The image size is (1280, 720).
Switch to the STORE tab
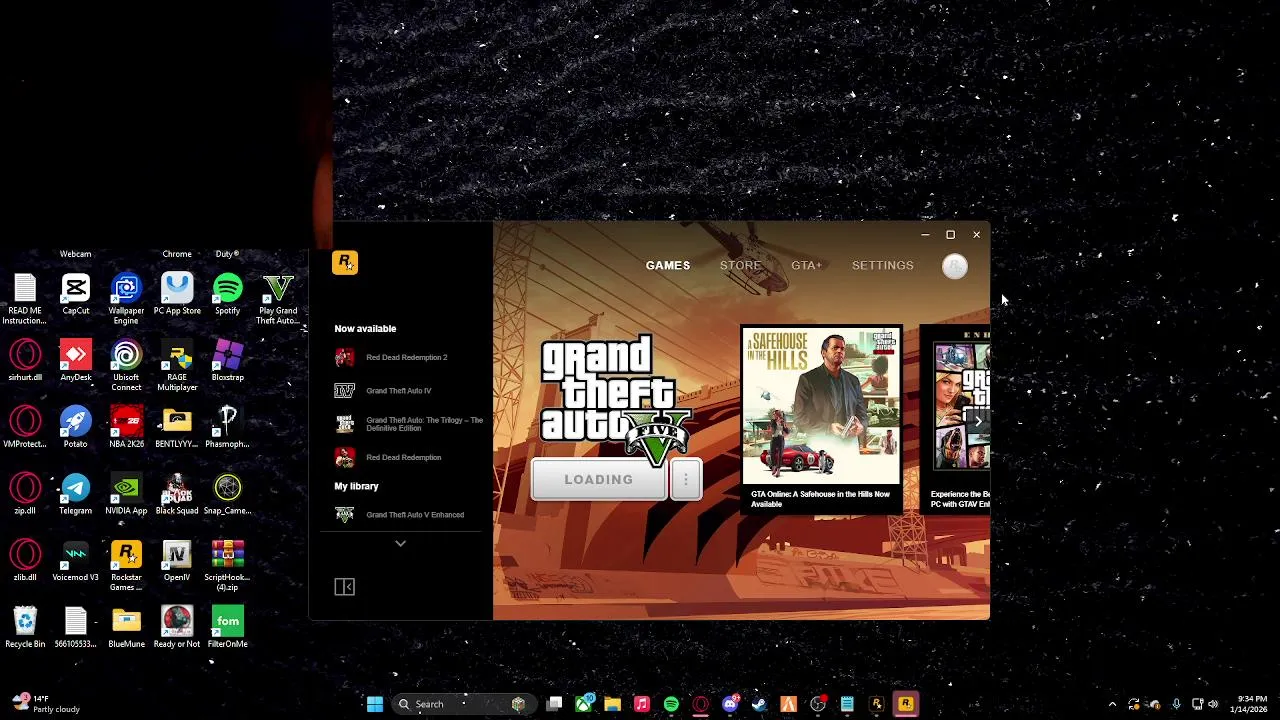[740, 265]
